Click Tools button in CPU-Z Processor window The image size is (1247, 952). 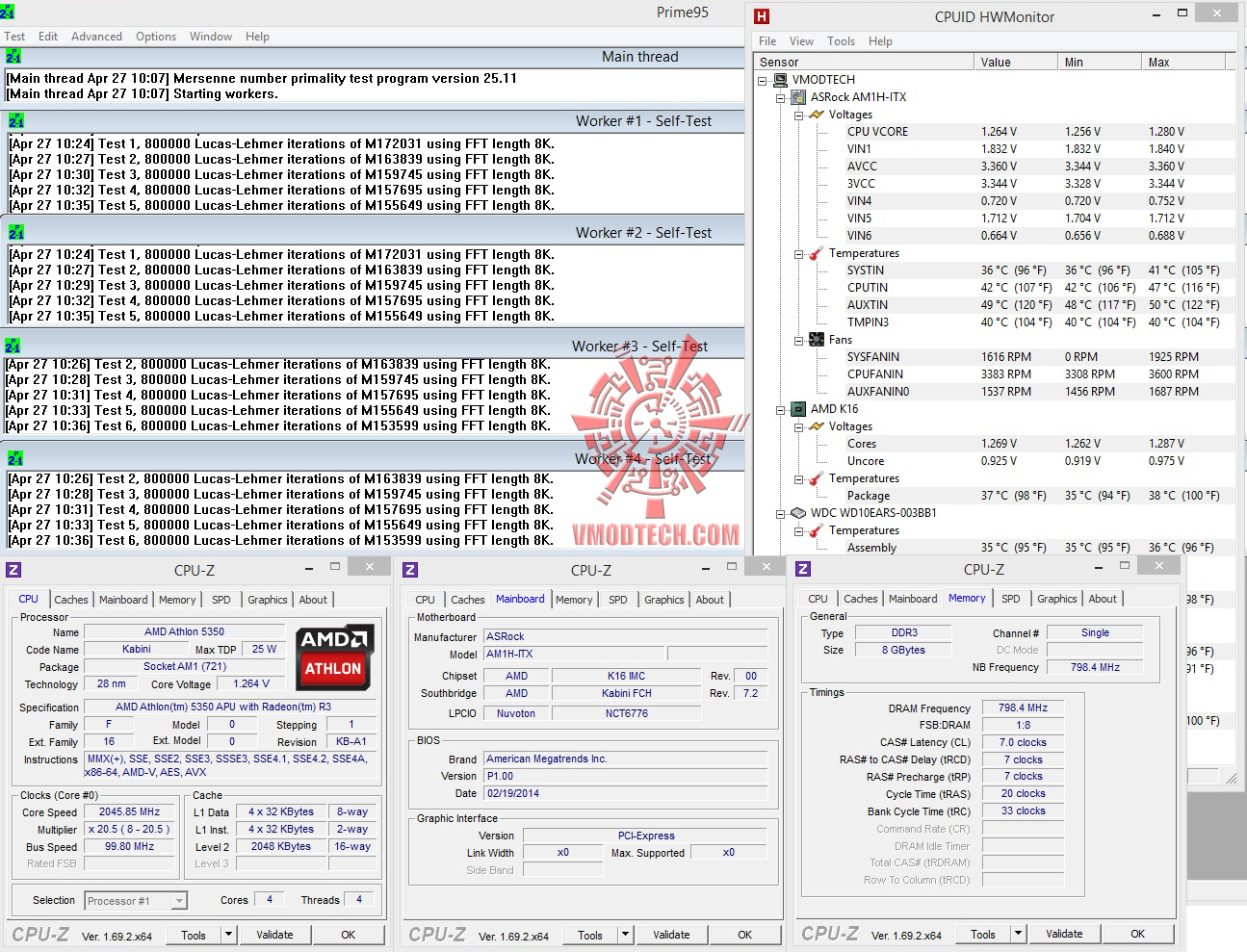click(194, 934)
